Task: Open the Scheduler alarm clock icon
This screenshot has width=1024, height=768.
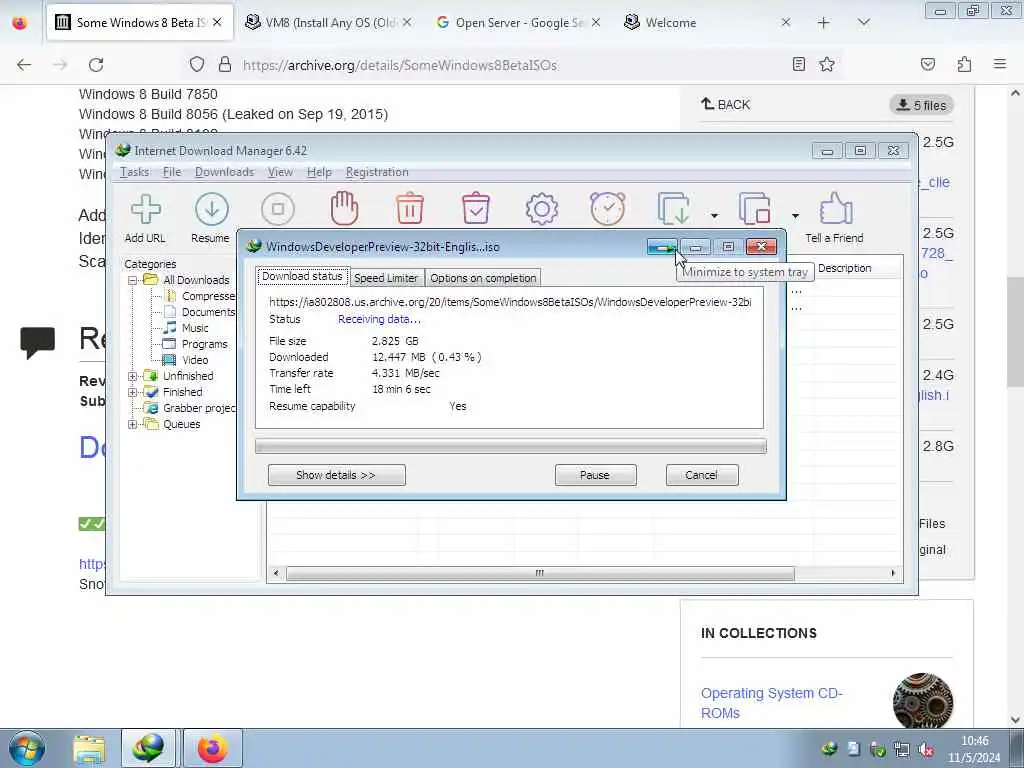Action: coord(607,209)
